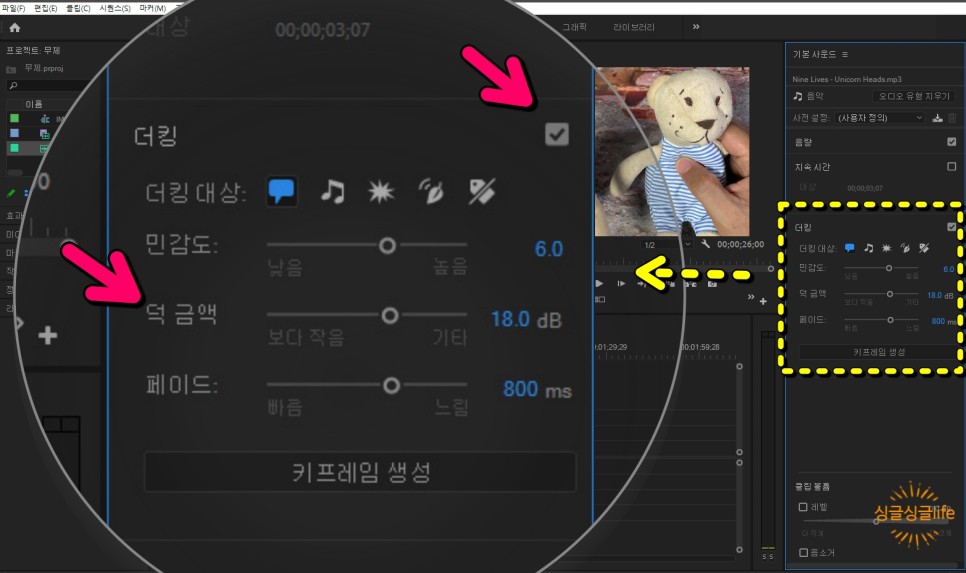The height and width of the screenshot is (573, 966).
Task: Toggle the large 더킹 checkbox in magnified circle
Action: tap(557, 134)
